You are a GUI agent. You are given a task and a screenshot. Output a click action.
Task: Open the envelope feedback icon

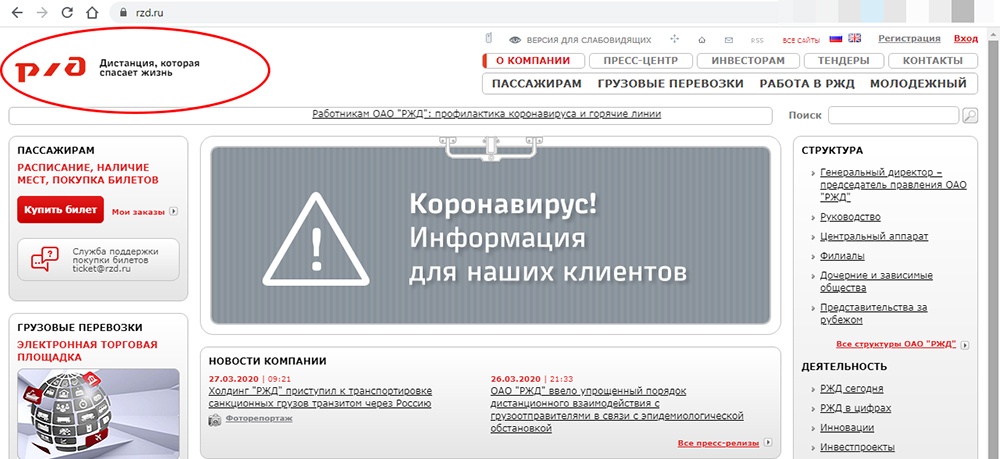pos(729,40)
